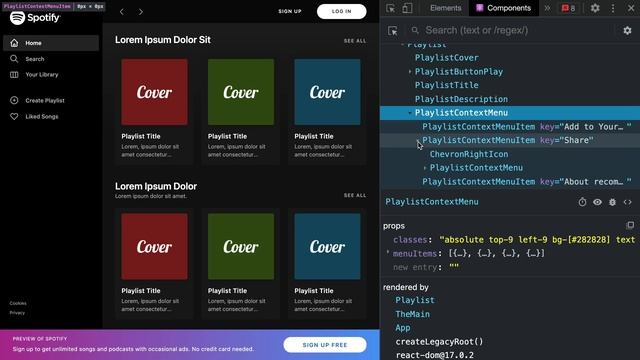Collapse the selected PlaylistContextMenu node
This screenshot has width=640, height=360.
coord(410,113)
